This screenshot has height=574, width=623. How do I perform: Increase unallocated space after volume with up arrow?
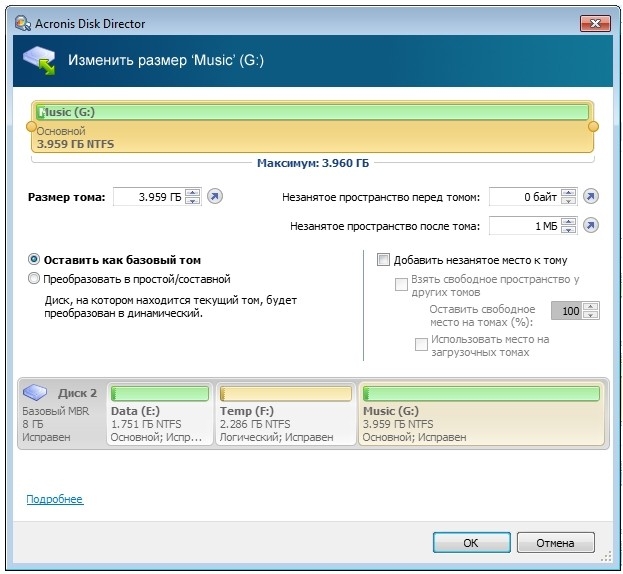(x=568, y=221)
